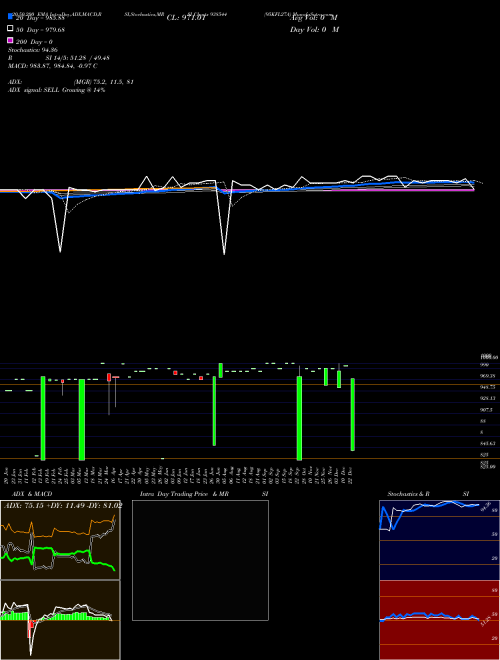Open the MACD histogram chart panel
Viewport: 500px width, 660px height.
pos(60,620)
